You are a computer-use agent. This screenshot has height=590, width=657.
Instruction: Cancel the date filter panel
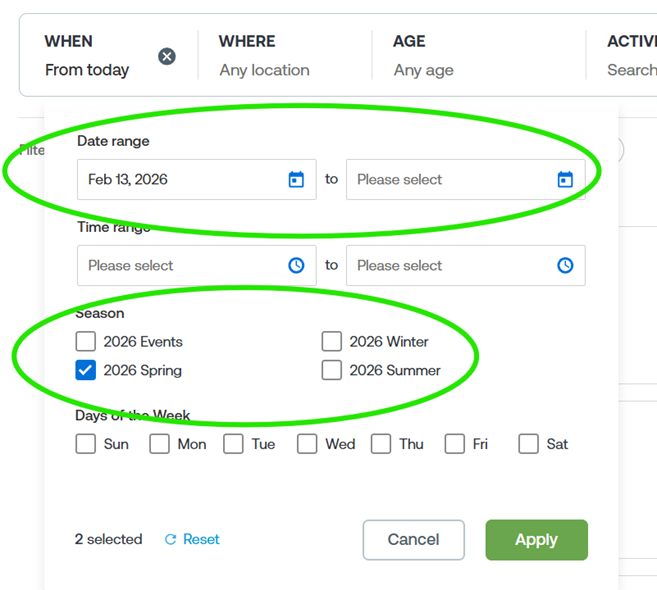point(413,540)
